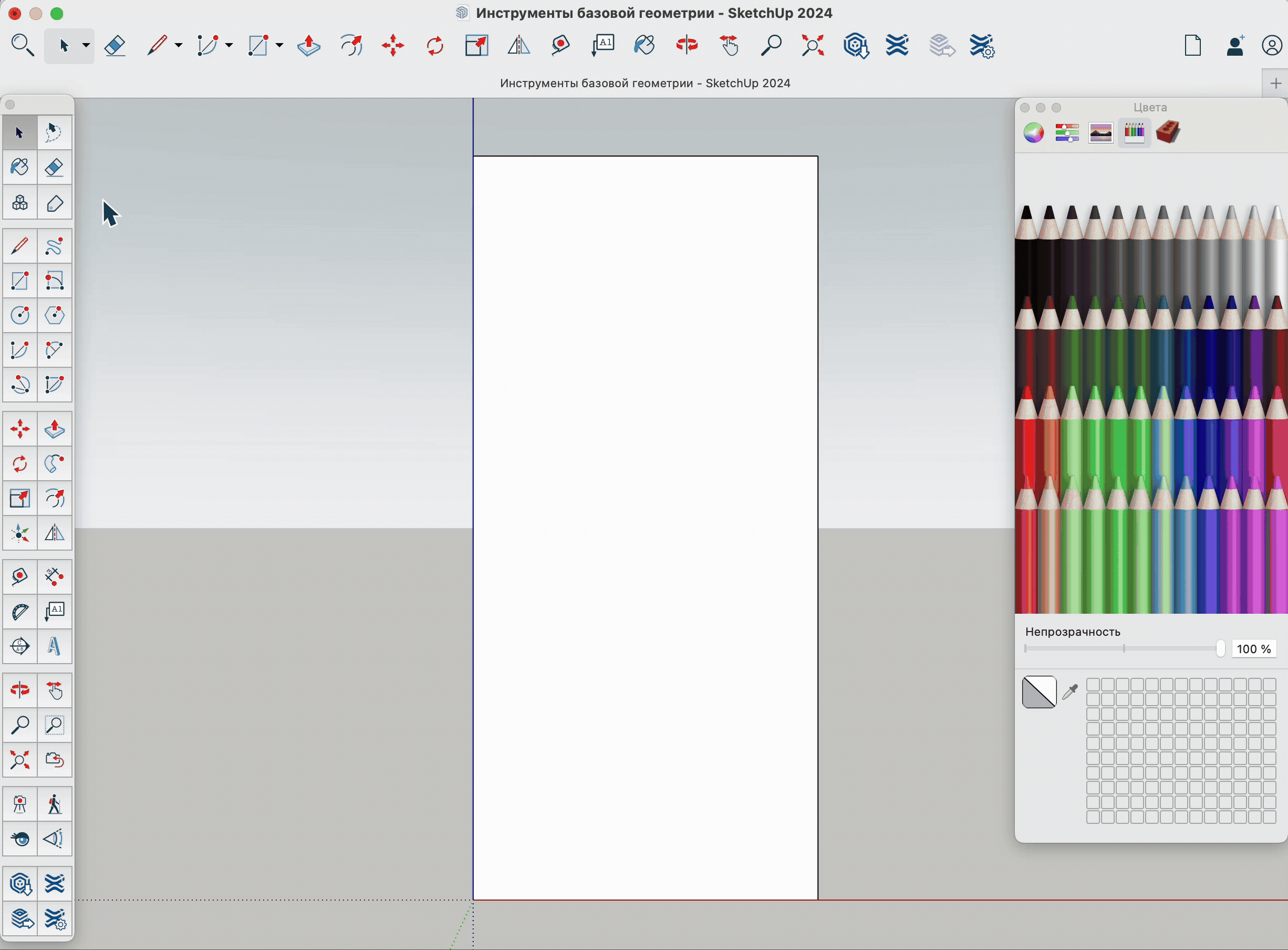Switch to the color wheel tab
The image size is (1288, 950).
(x=1033, y=133)
